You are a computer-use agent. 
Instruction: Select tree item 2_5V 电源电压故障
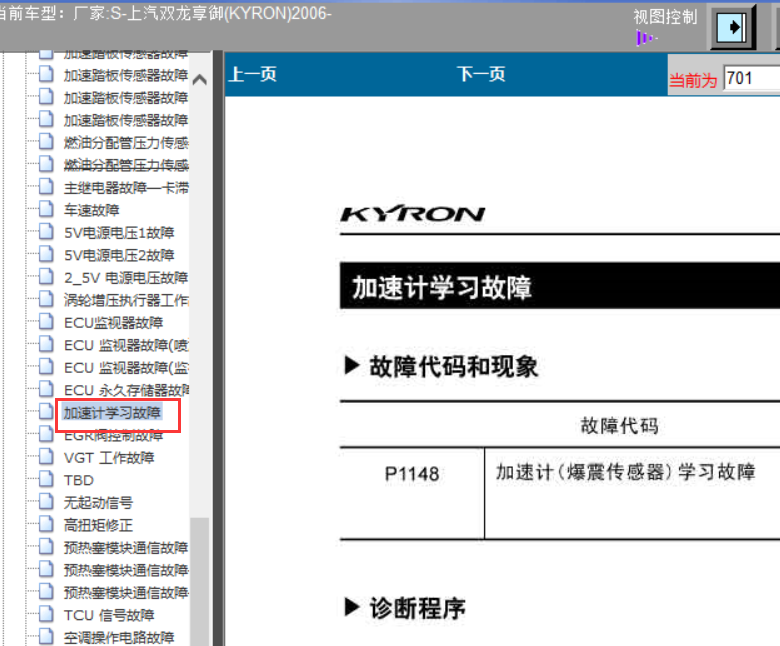[x=126, y=277]
